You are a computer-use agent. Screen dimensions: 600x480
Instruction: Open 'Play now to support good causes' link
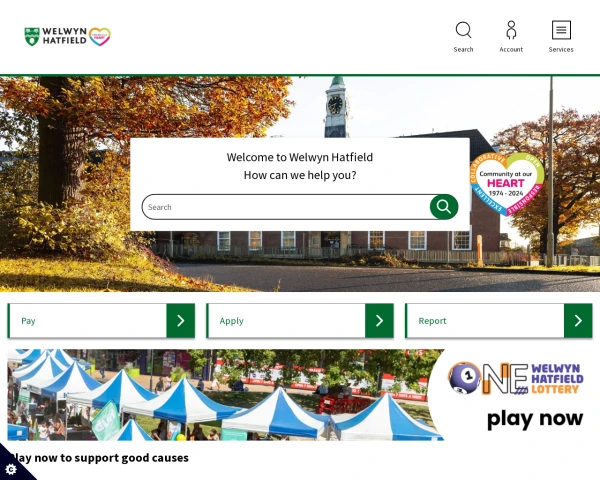point(99,458)
